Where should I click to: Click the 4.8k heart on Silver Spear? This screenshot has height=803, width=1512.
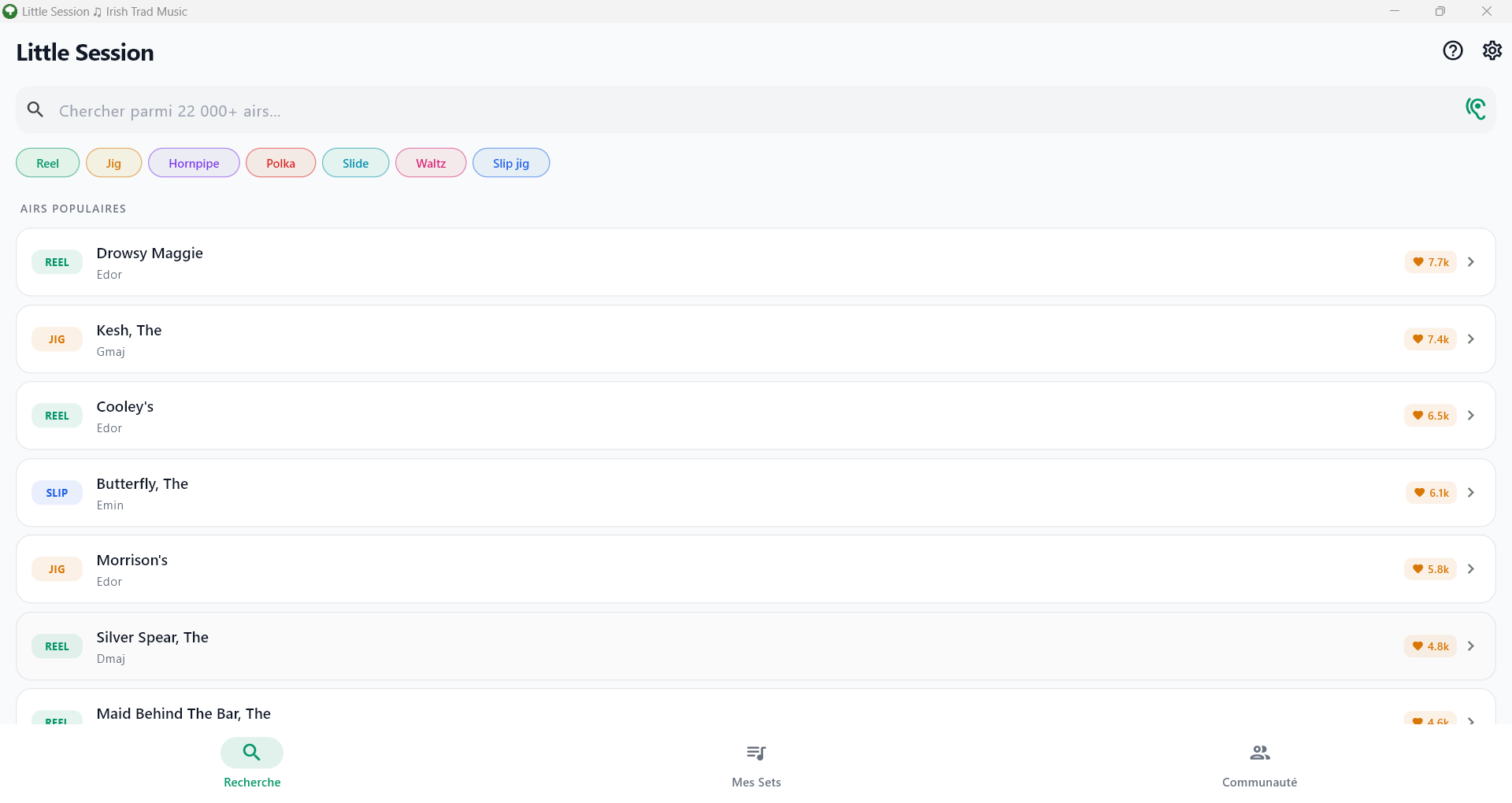point(1430,646)
